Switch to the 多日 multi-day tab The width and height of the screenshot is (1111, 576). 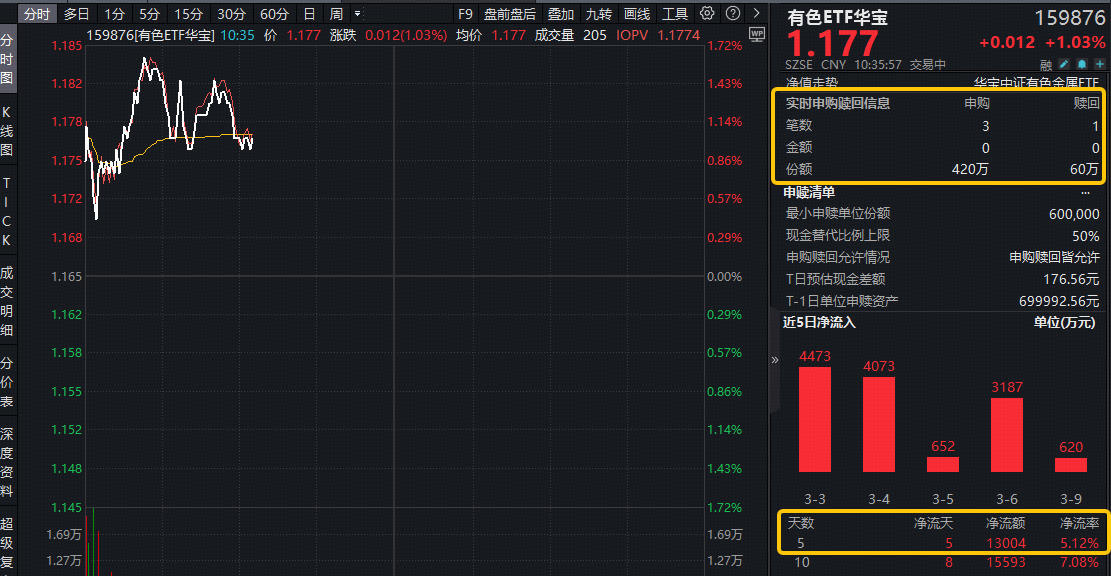tap(76, 14)
